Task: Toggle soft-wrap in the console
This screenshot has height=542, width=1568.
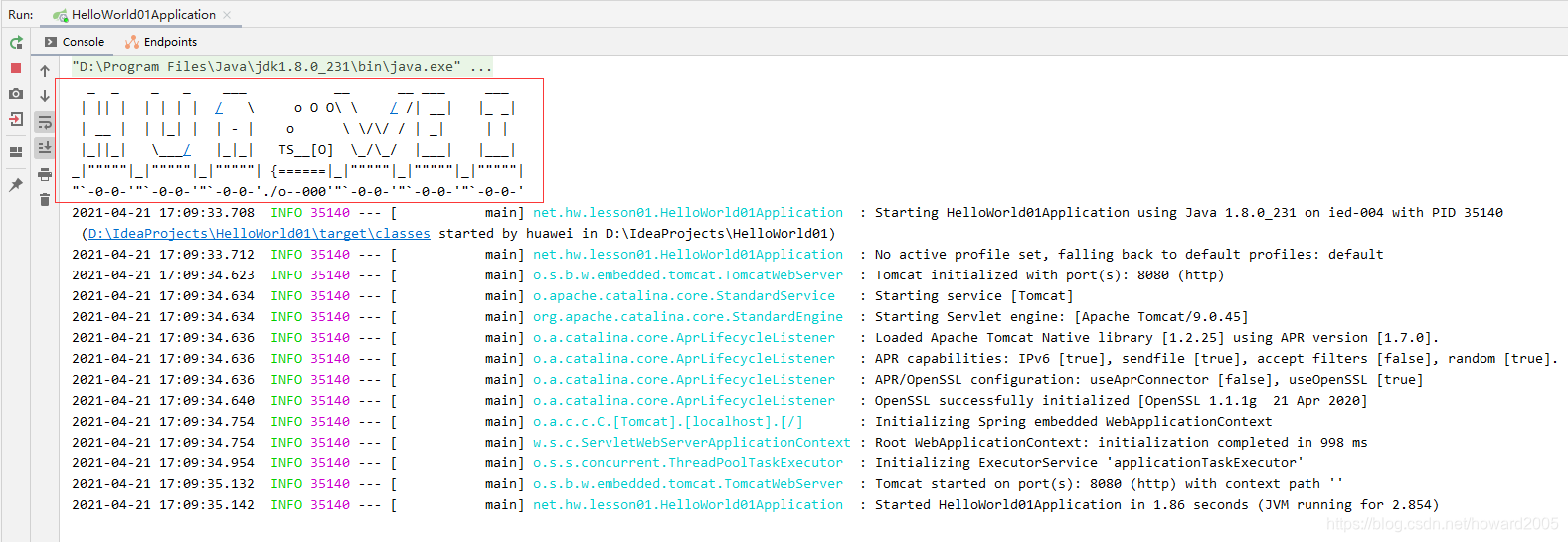Action: [45, 122]
